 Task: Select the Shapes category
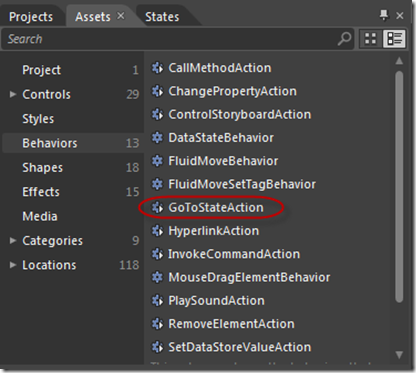(43, 168)
